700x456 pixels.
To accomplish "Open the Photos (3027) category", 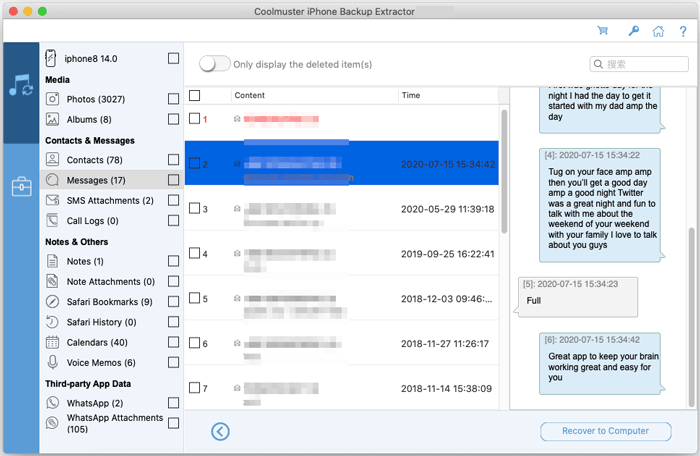I will (x=96, y=99).
